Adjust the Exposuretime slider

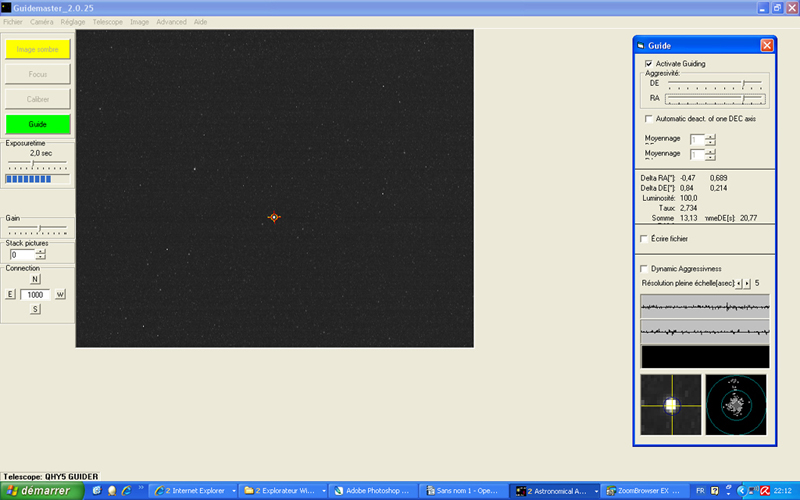[37, 164]
